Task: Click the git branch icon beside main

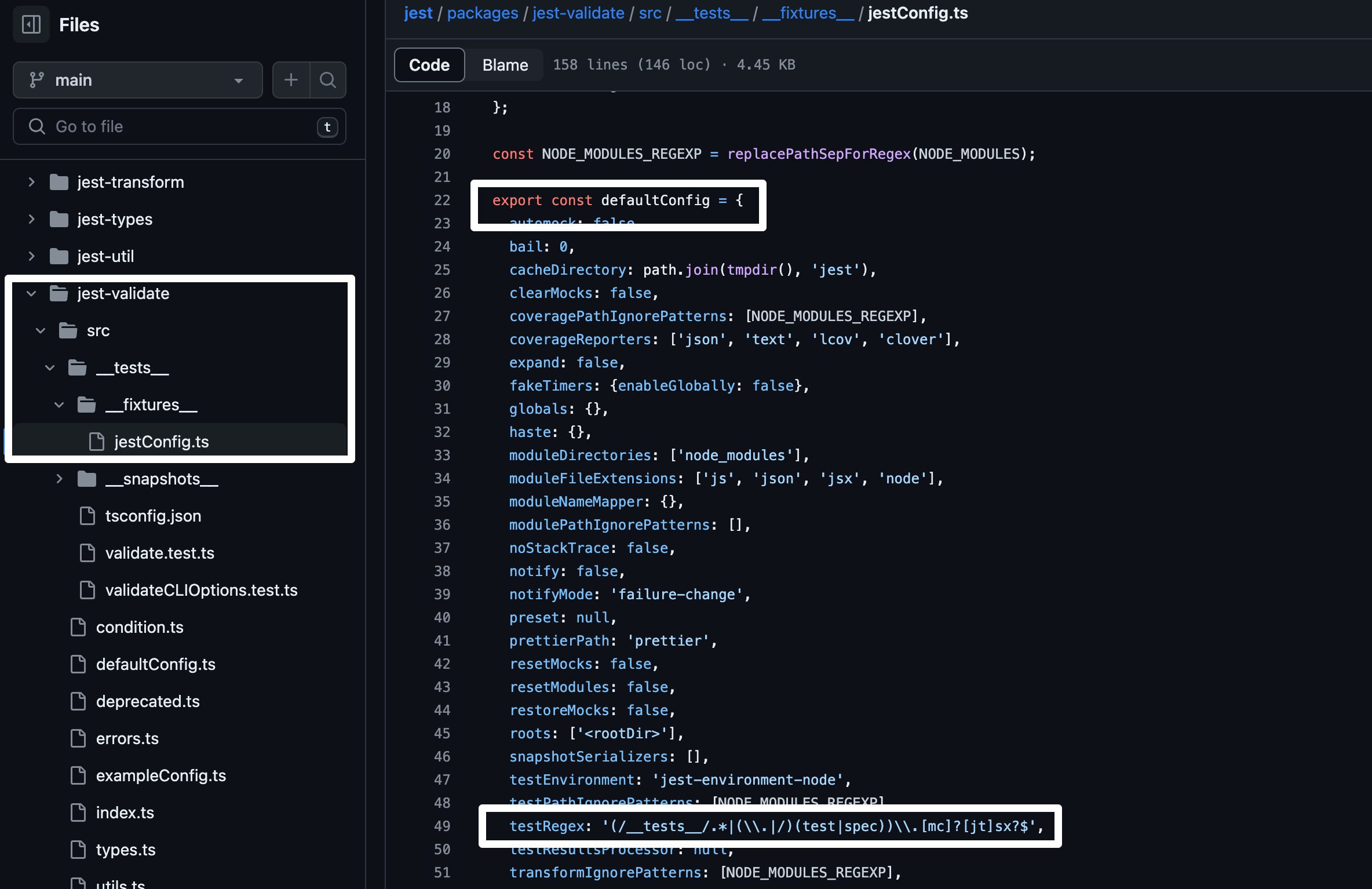Action: [37, 80]
